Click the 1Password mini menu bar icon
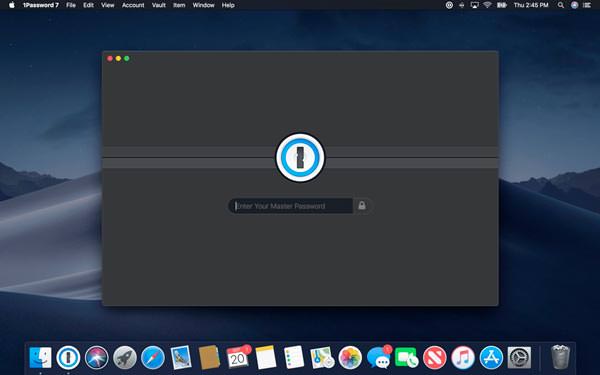The image size is (600, 375). click(449, 5)
